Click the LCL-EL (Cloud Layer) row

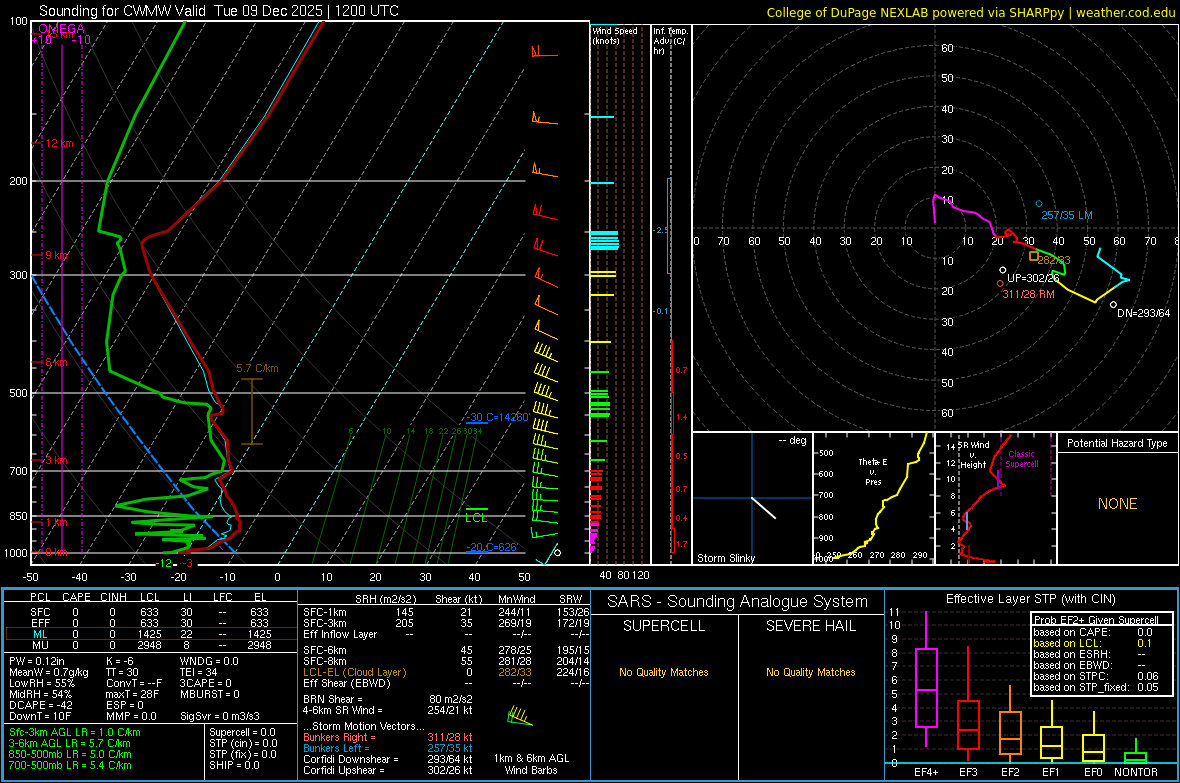(446, 672)
